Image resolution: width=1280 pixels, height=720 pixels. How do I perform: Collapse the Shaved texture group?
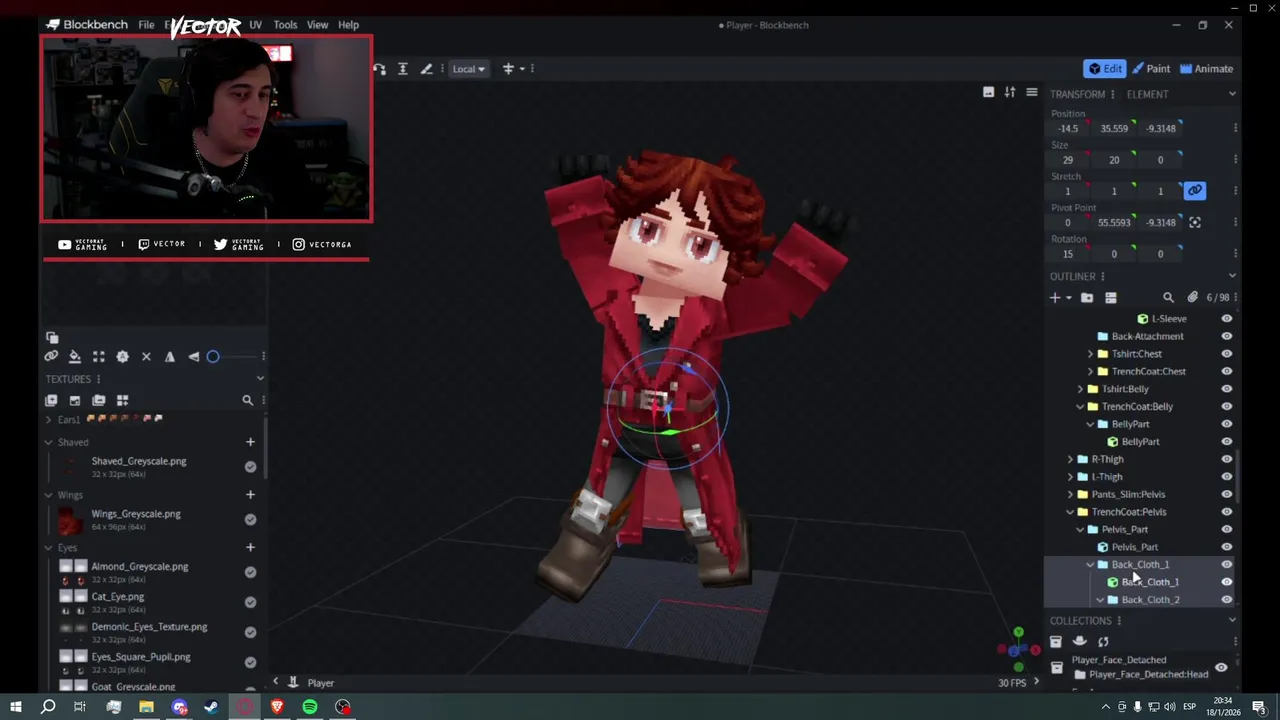48,442
